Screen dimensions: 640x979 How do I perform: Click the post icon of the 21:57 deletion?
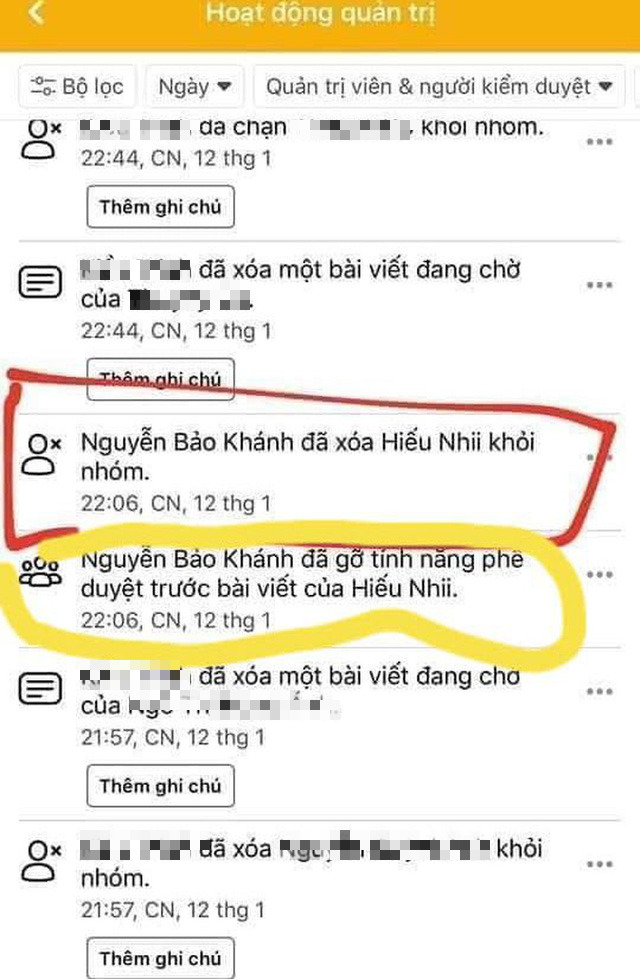[41, 689]
